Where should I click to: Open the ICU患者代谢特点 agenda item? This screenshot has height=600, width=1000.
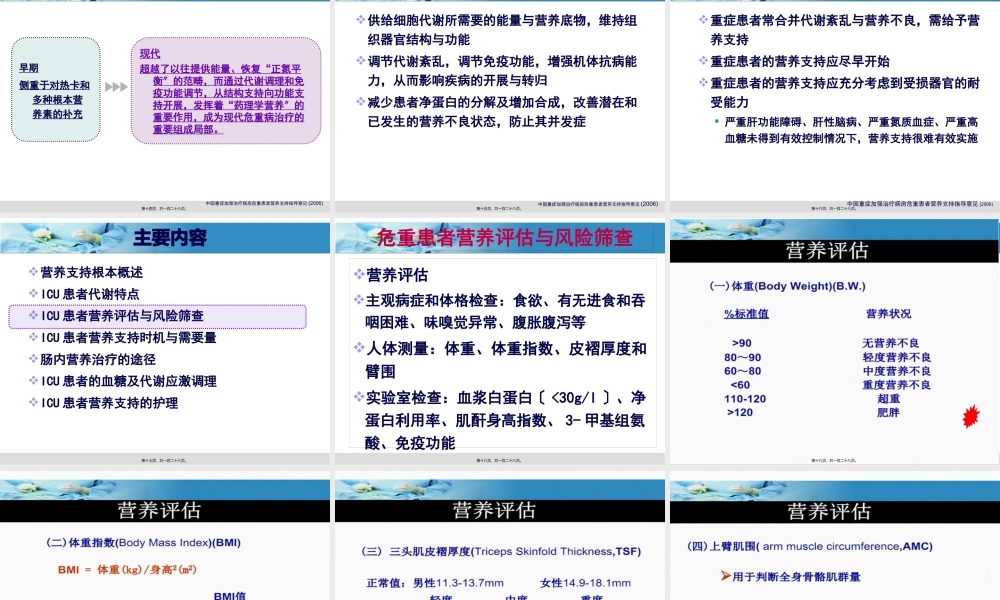90,294
